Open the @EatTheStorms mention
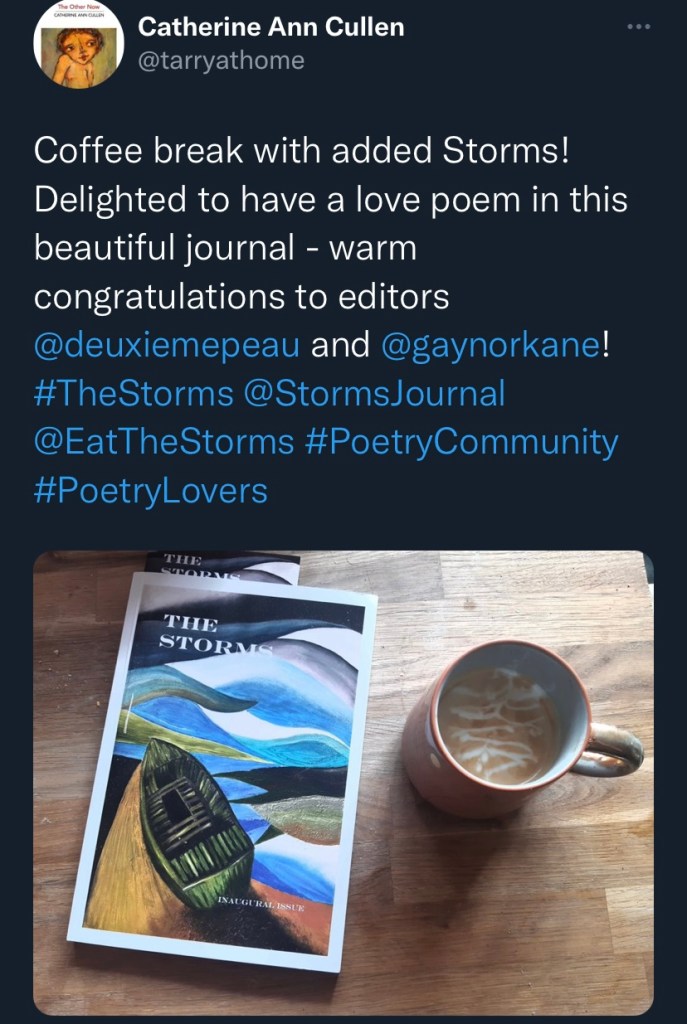The width and height of the screenshot is (687, 1024). point(164,441)
